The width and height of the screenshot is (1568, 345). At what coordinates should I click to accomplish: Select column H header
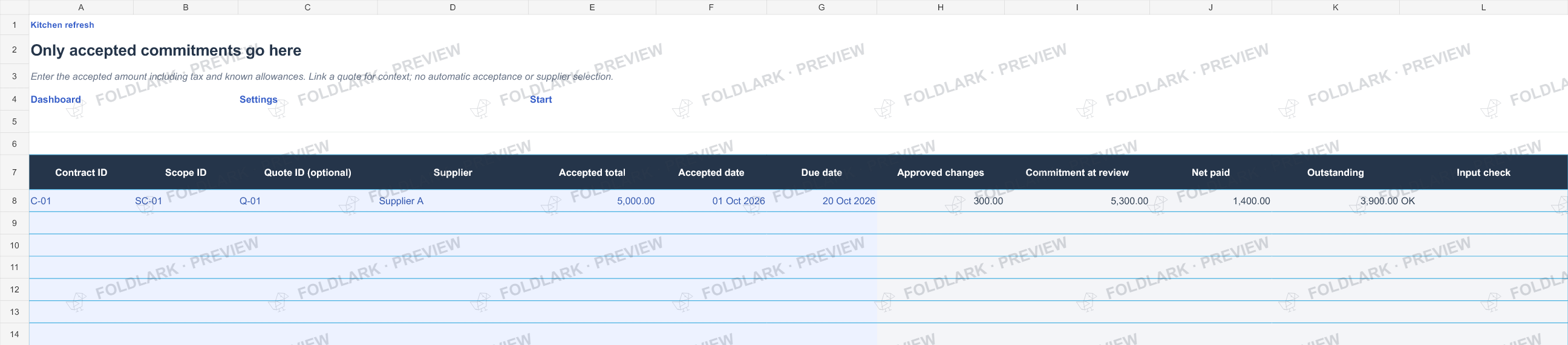tap(941, 7)
